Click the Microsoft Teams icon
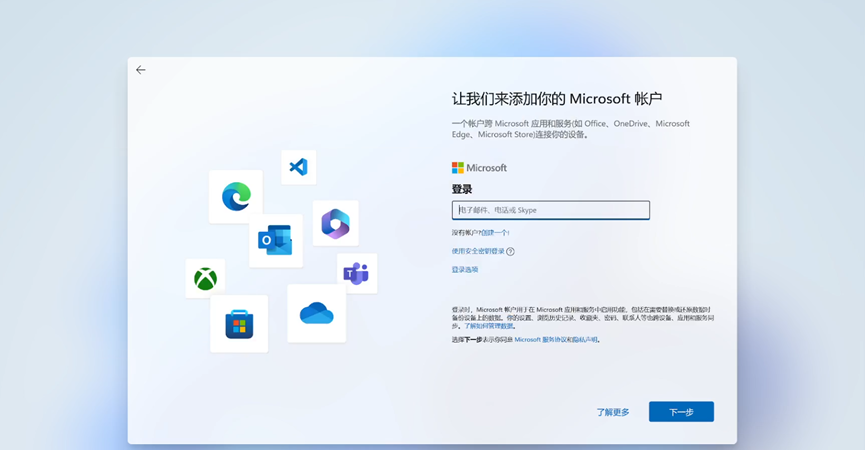 click(x=356, y=273)
